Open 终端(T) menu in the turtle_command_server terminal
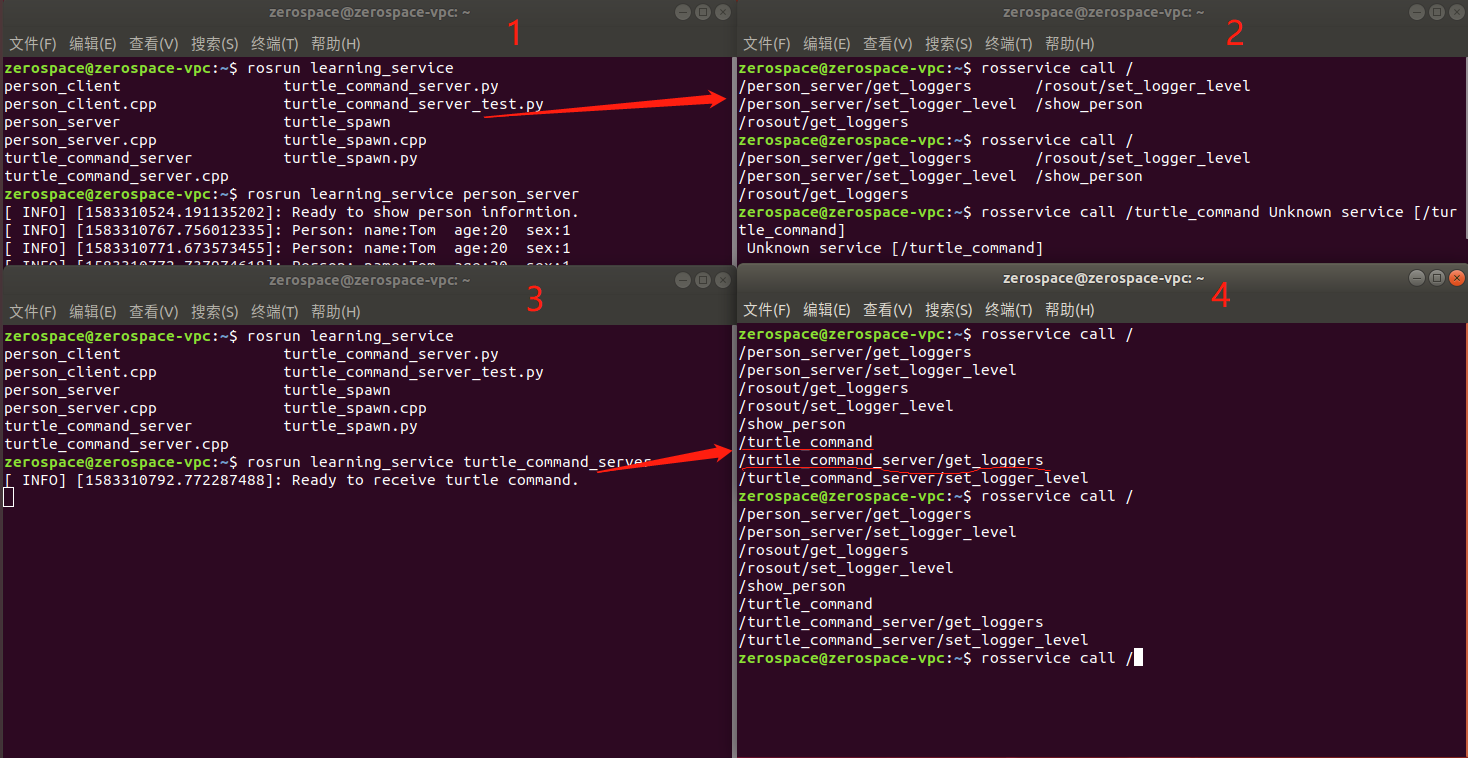 (275, 312)
